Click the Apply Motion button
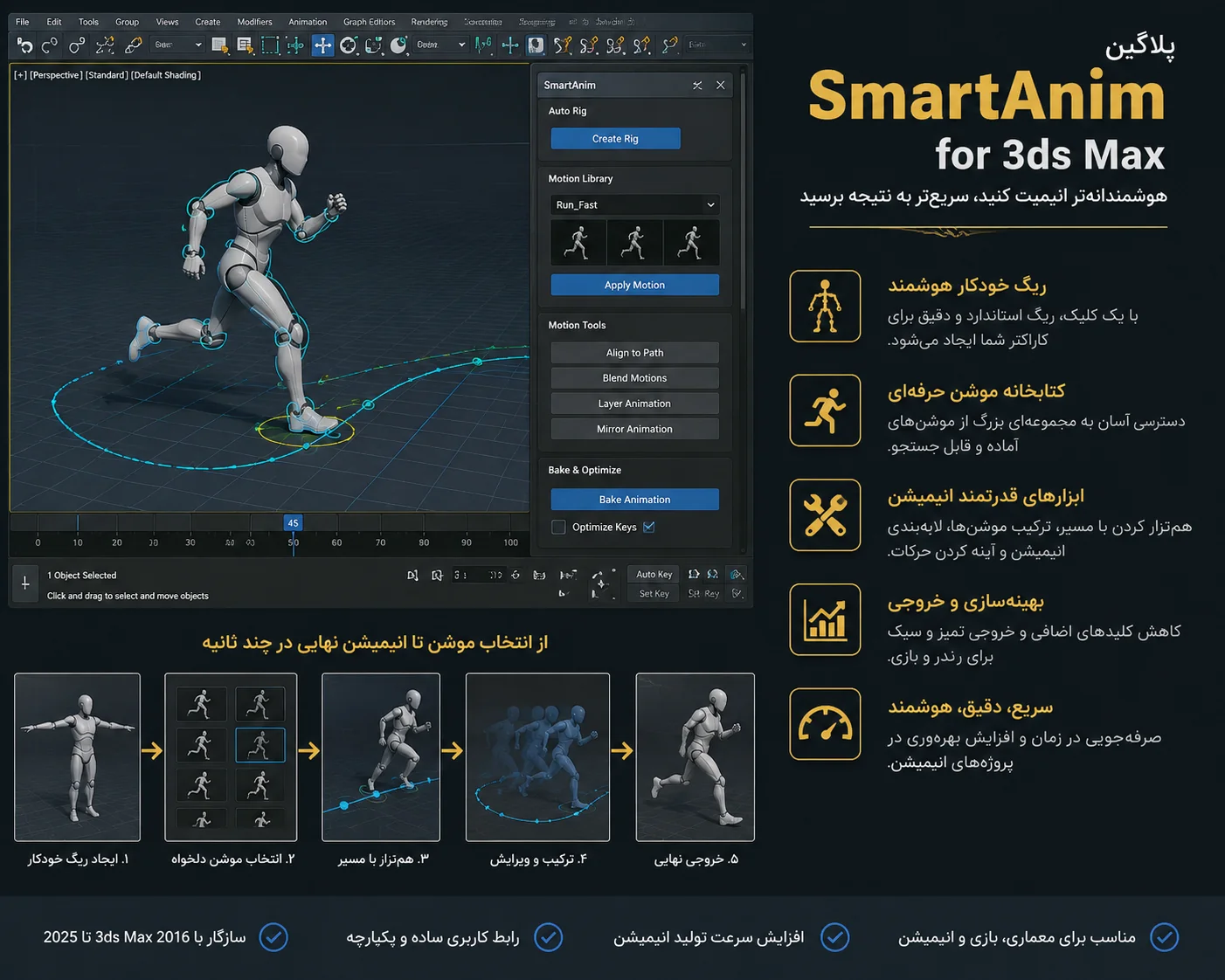Screen dimensions: 1225x980 [634, 285]
